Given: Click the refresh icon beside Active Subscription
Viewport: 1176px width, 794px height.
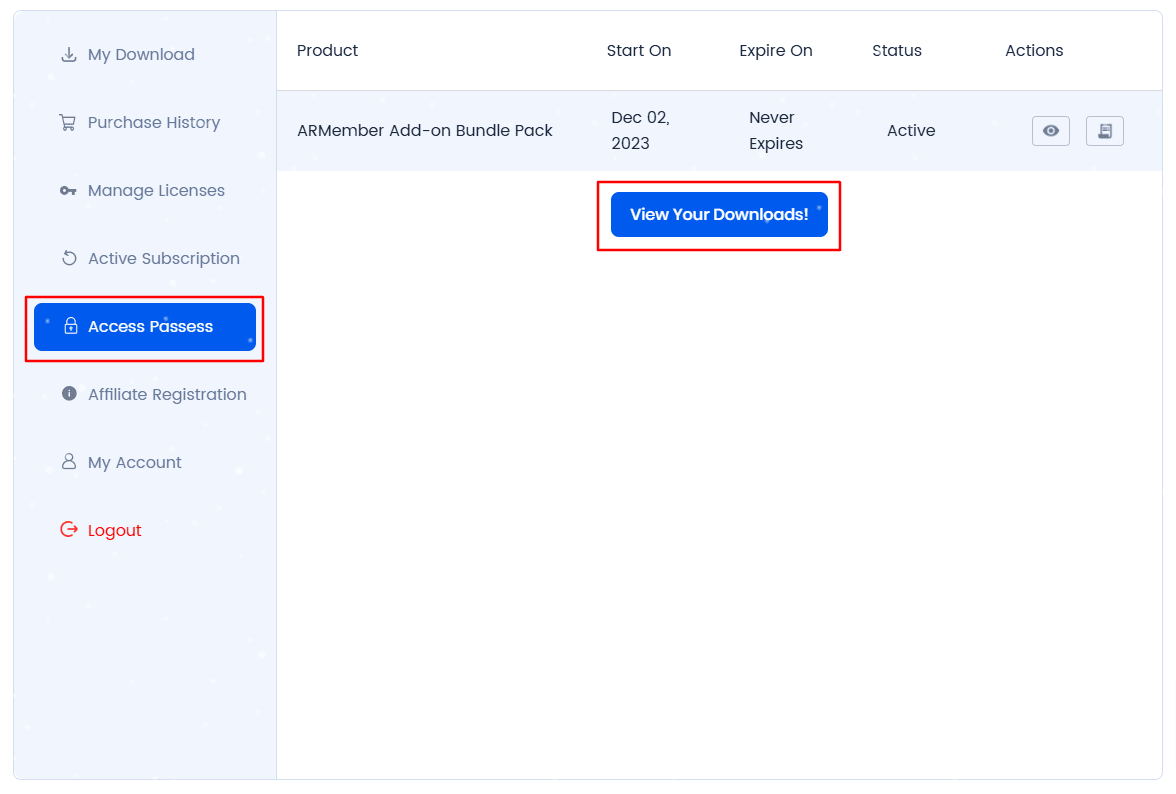Looking at the screenshot, I should click(x=69, y=258).
